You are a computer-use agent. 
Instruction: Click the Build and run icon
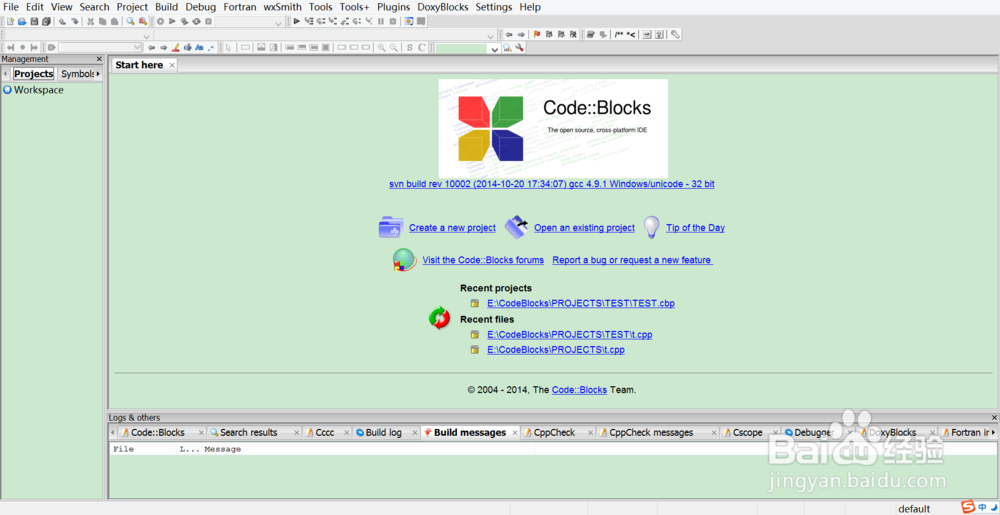tap(184, 21)
